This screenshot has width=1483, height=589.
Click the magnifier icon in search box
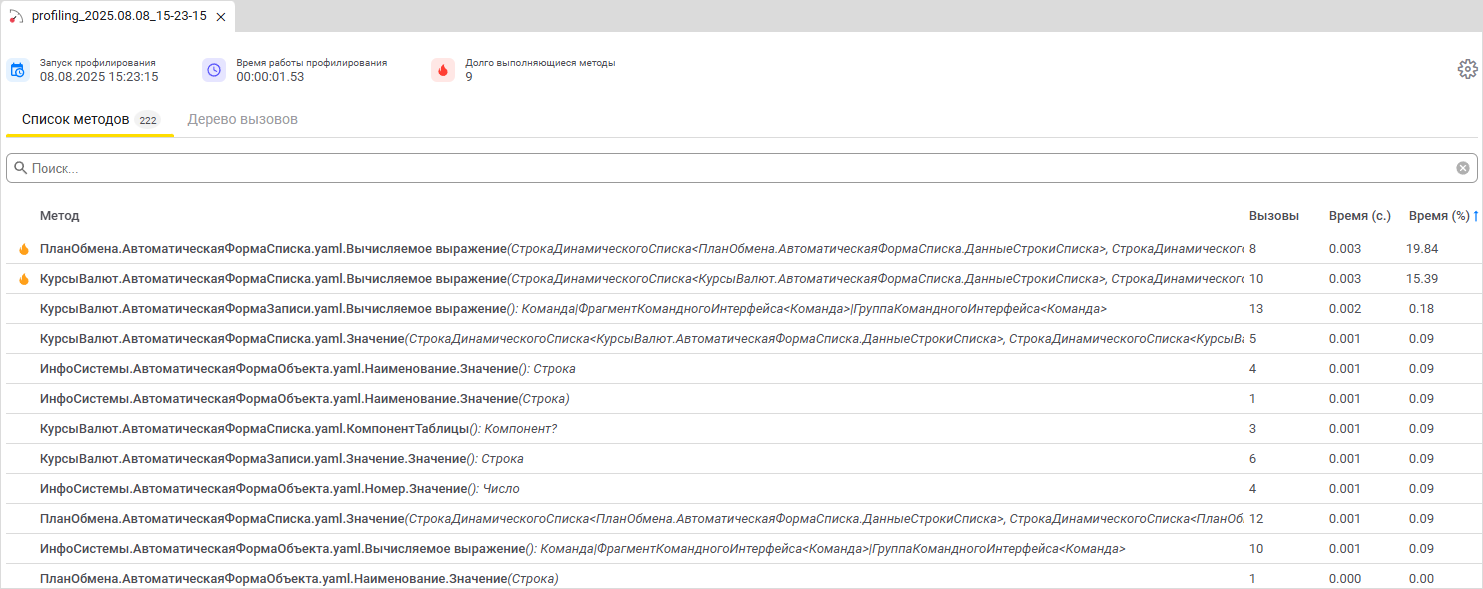(x=20, y=168)
